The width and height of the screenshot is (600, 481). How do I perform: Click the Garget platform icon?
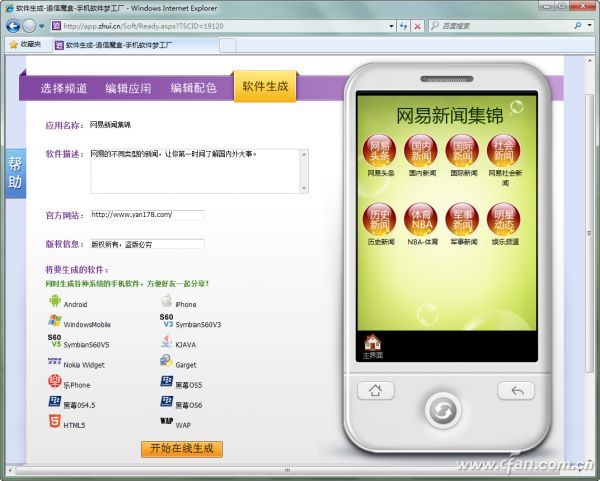pos(166,361)
